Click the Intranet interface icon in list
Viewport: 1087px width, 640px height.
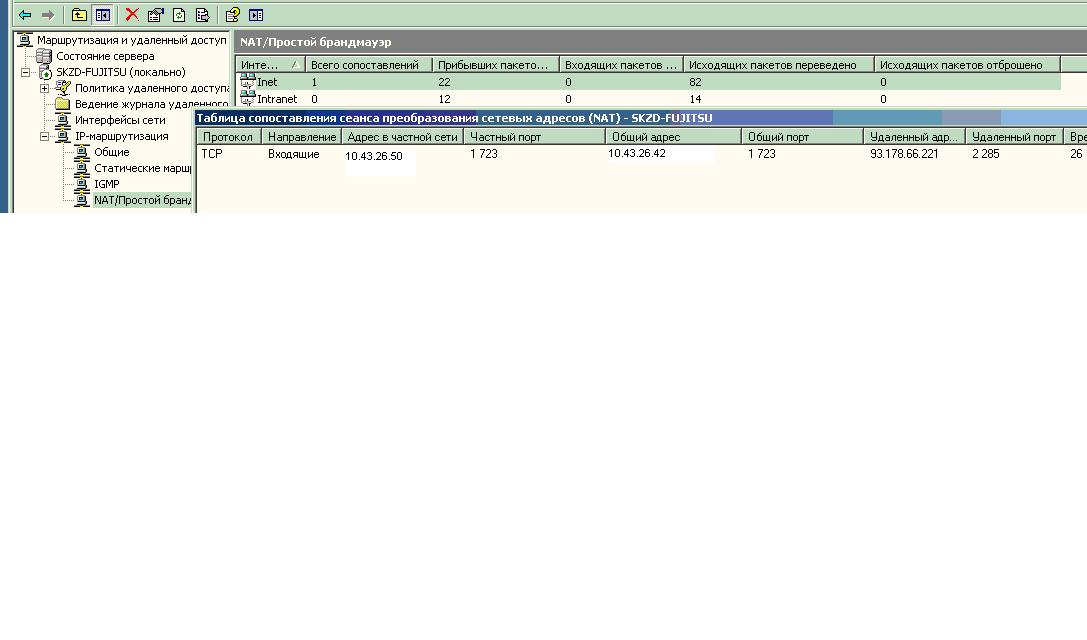pyautogui.click(x=247, y=99)
